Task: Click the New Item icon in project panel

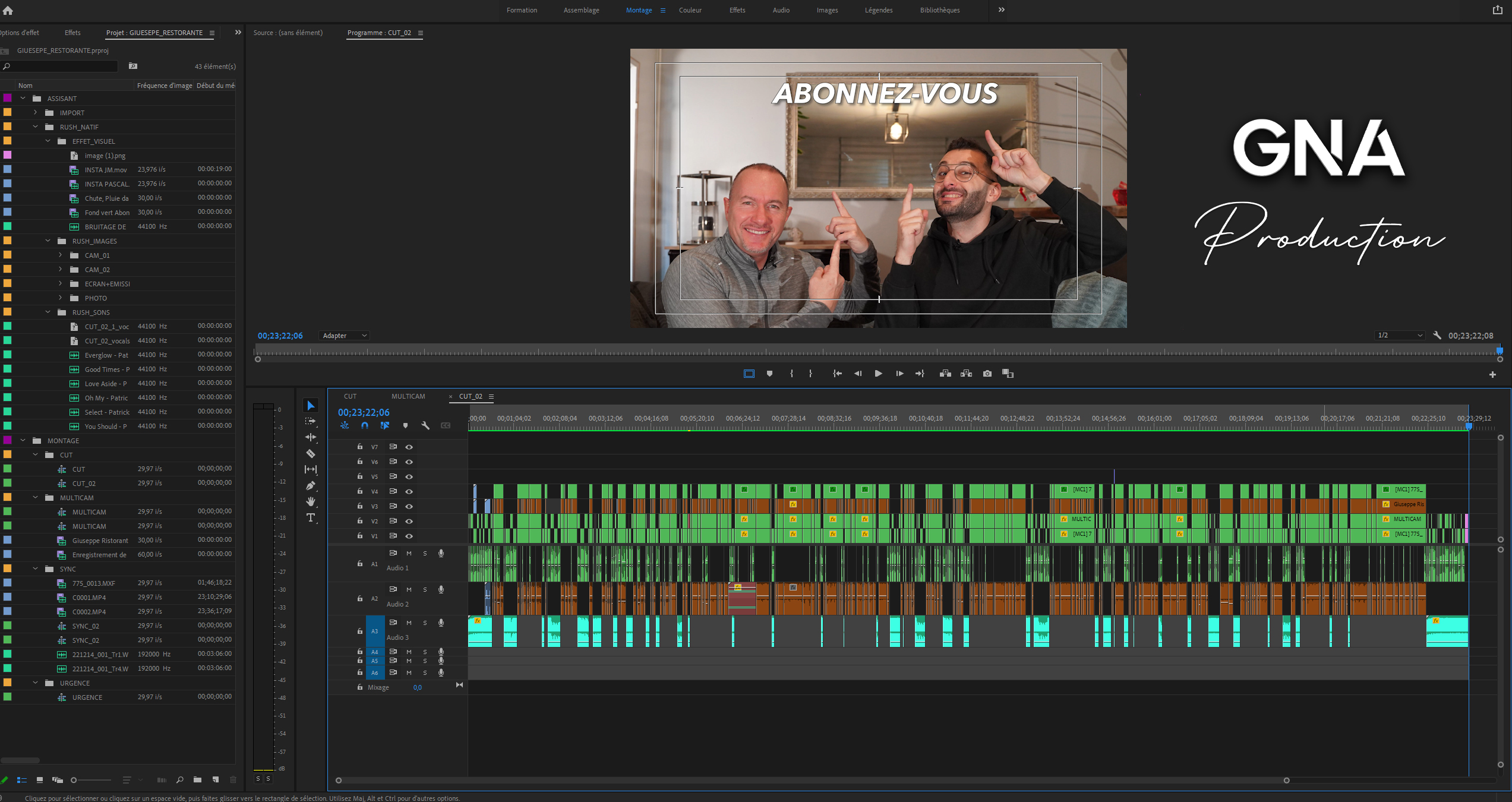Action: 216,780
